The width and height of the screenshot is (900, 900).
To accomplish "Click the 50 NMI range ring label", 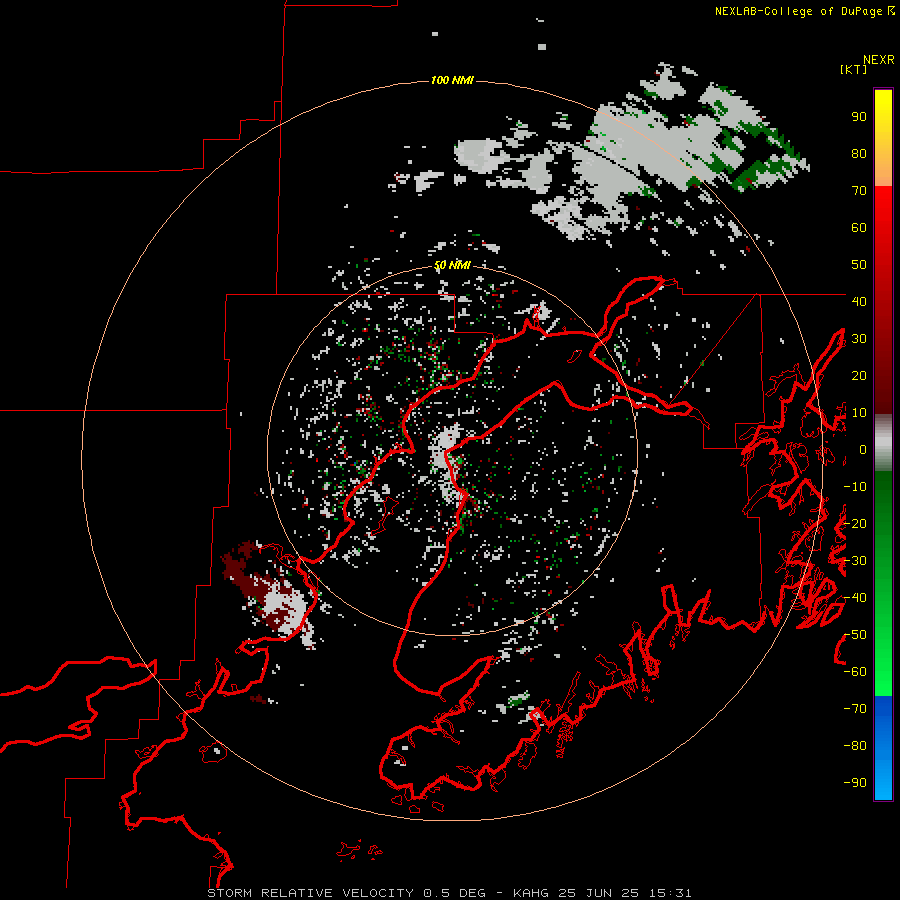I will [452, 265].
